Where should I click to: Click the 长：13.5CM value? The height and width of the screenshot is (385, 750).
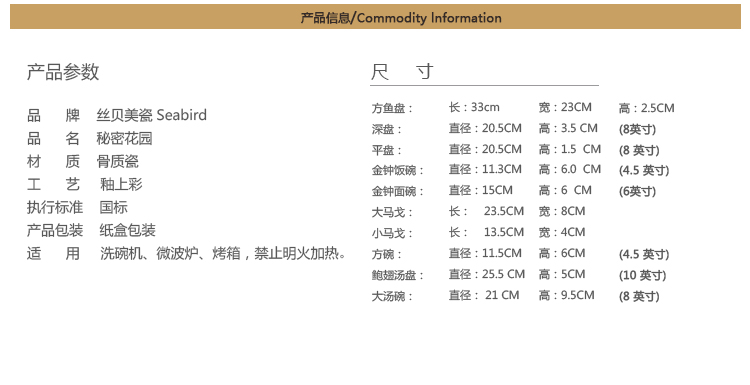[486, 233]
